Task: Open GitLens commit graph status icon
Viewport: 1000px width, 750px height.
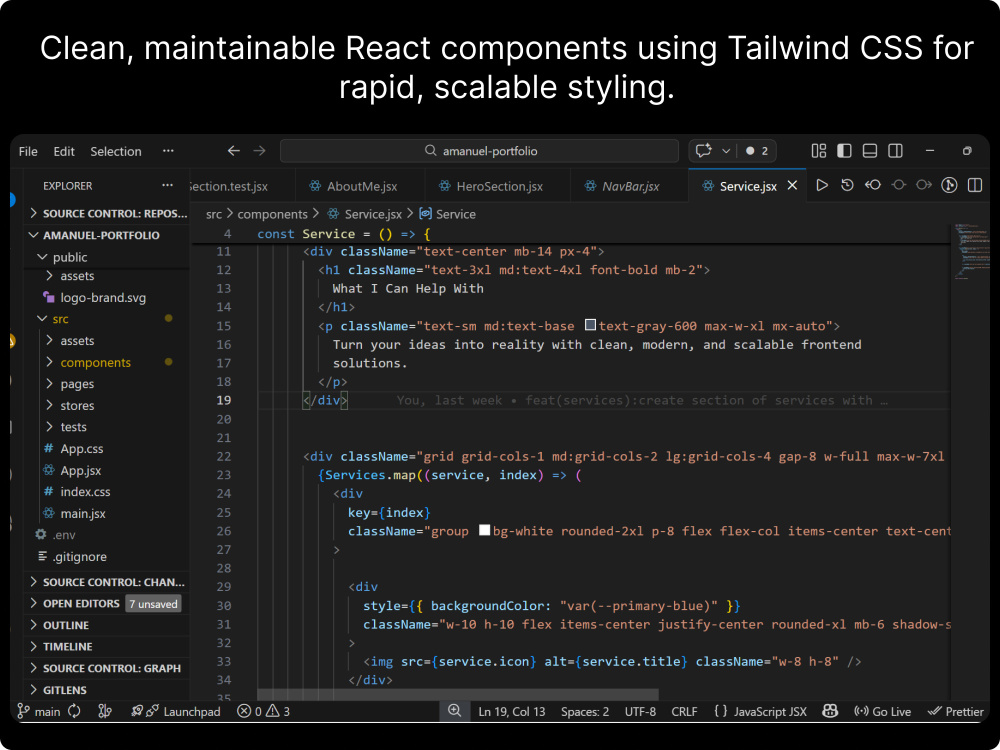Action: [x=105, y=711]
